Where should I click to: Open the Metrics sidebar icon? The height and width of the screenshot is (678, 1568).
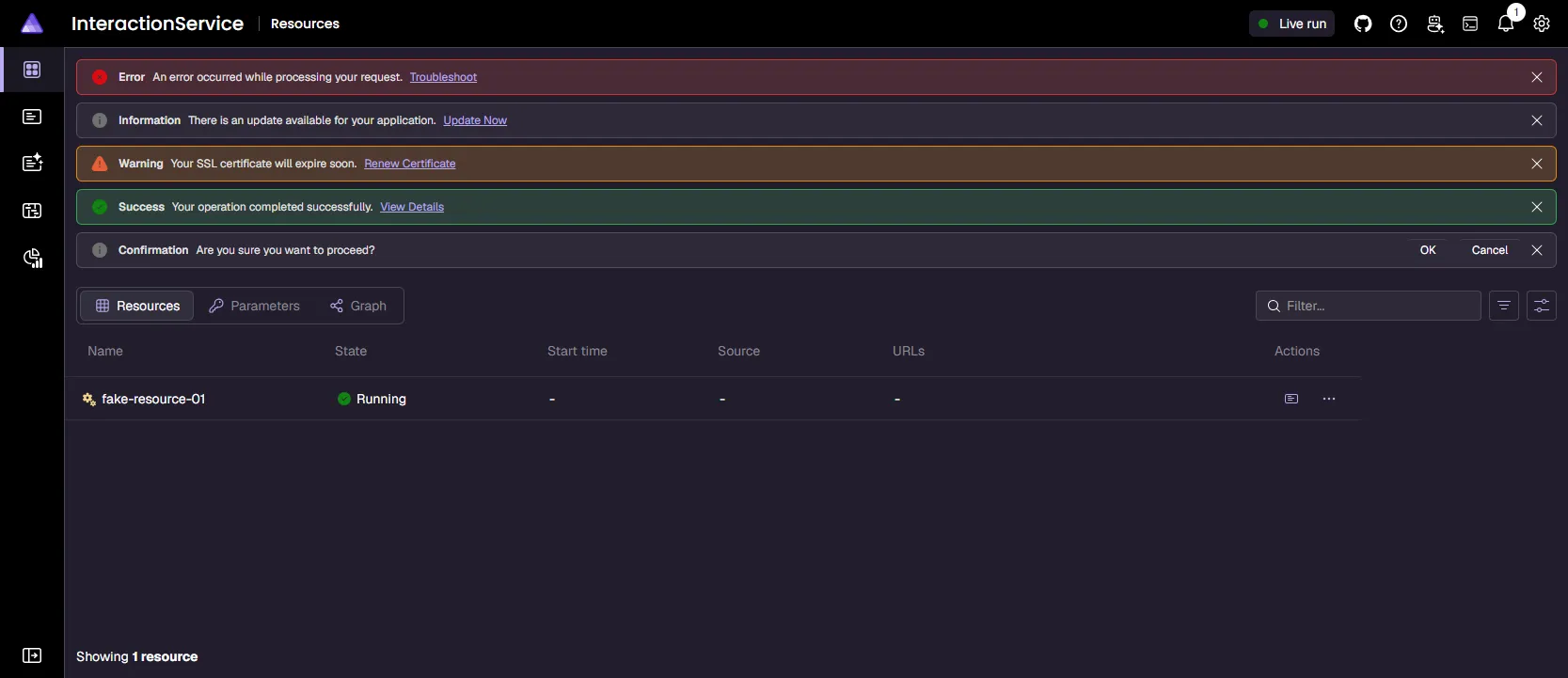32,258
